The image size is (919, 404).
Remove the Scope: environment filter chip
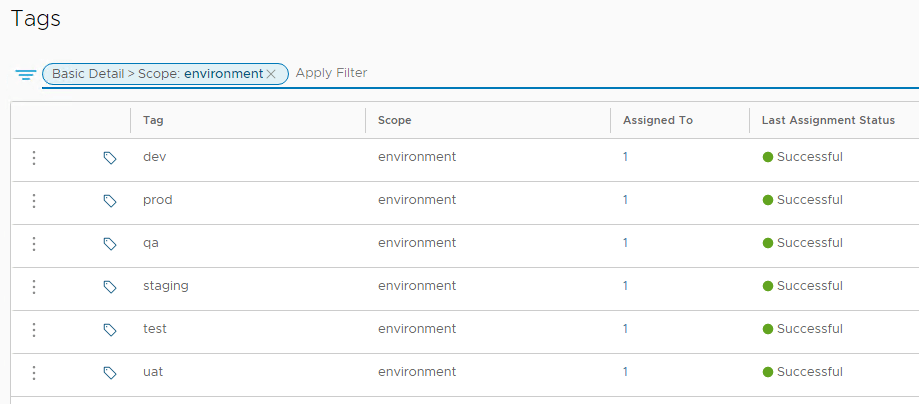[x=271, y=74]
